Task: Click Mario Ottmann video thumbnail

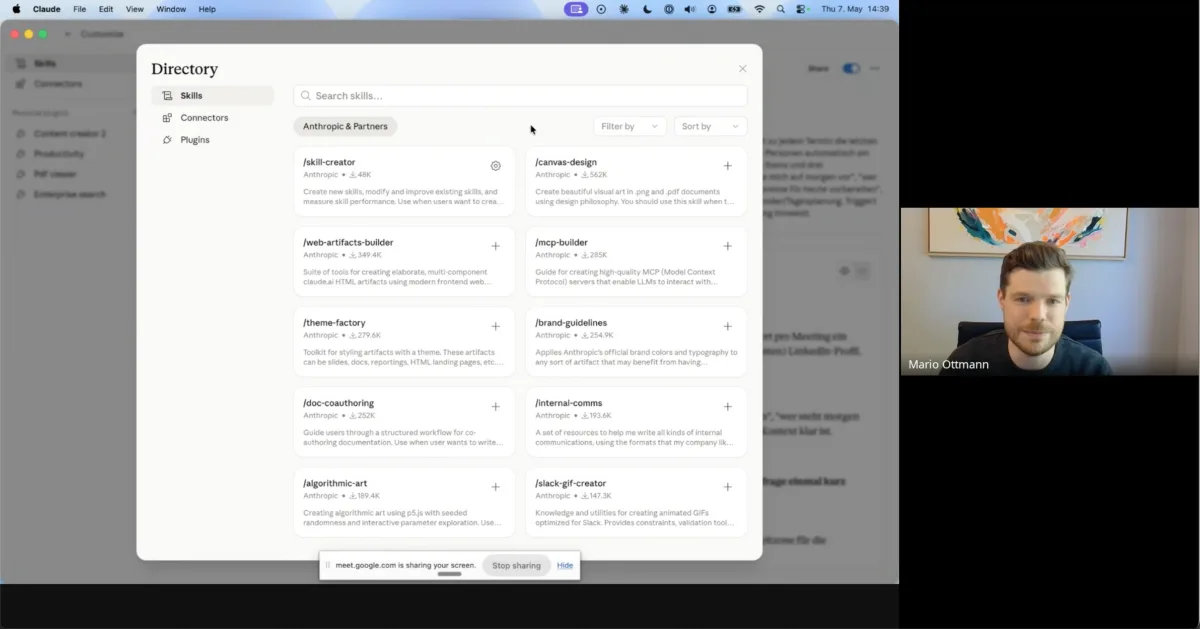Action: point(1049,292)
